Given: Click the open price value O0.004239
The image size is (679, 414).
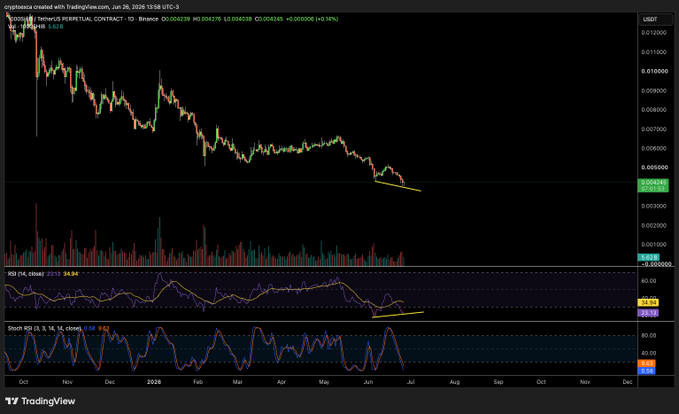Looking at the screenshot, I should [175, 19].
